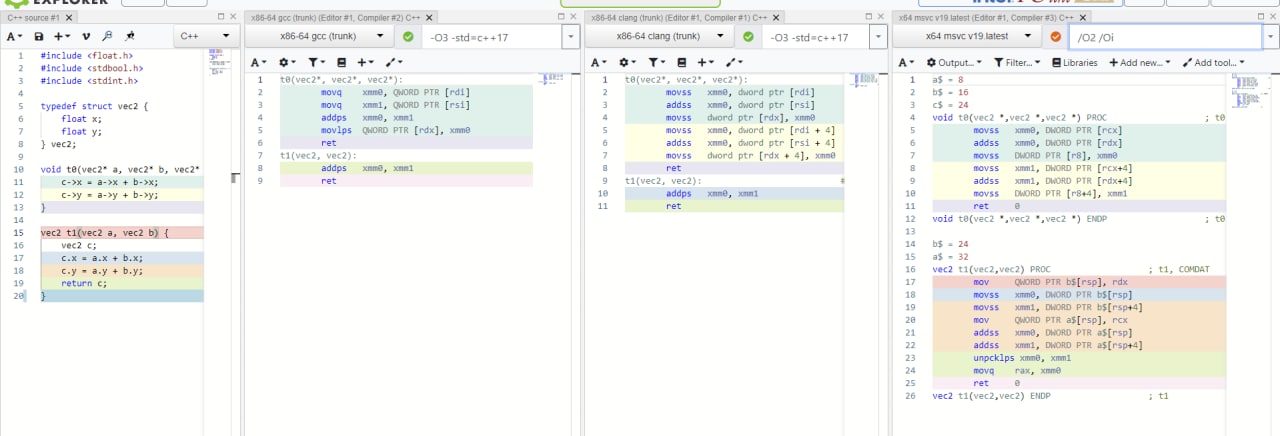Click gcc compiler success status icon
This screenshot has height=436, width=1280.
(x=407, y=37)
